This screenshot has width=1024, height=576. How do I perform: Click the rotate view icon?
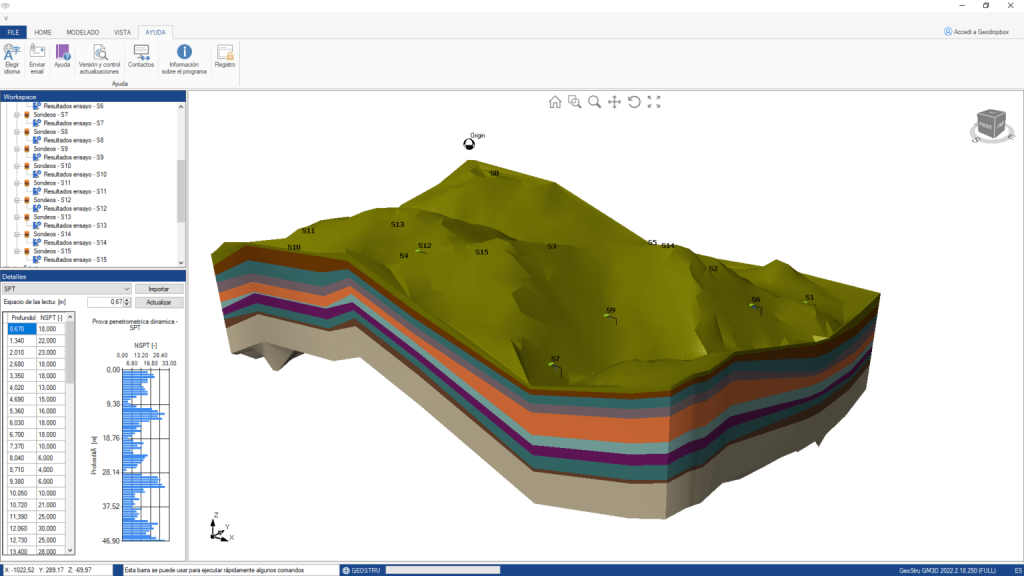coord(634,101)
